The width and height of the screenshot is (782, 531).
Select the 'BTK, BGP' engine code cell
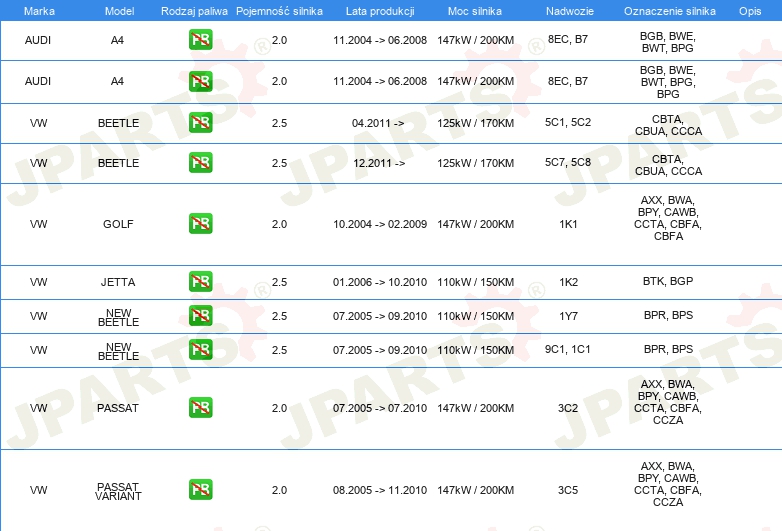coord(668,281)
